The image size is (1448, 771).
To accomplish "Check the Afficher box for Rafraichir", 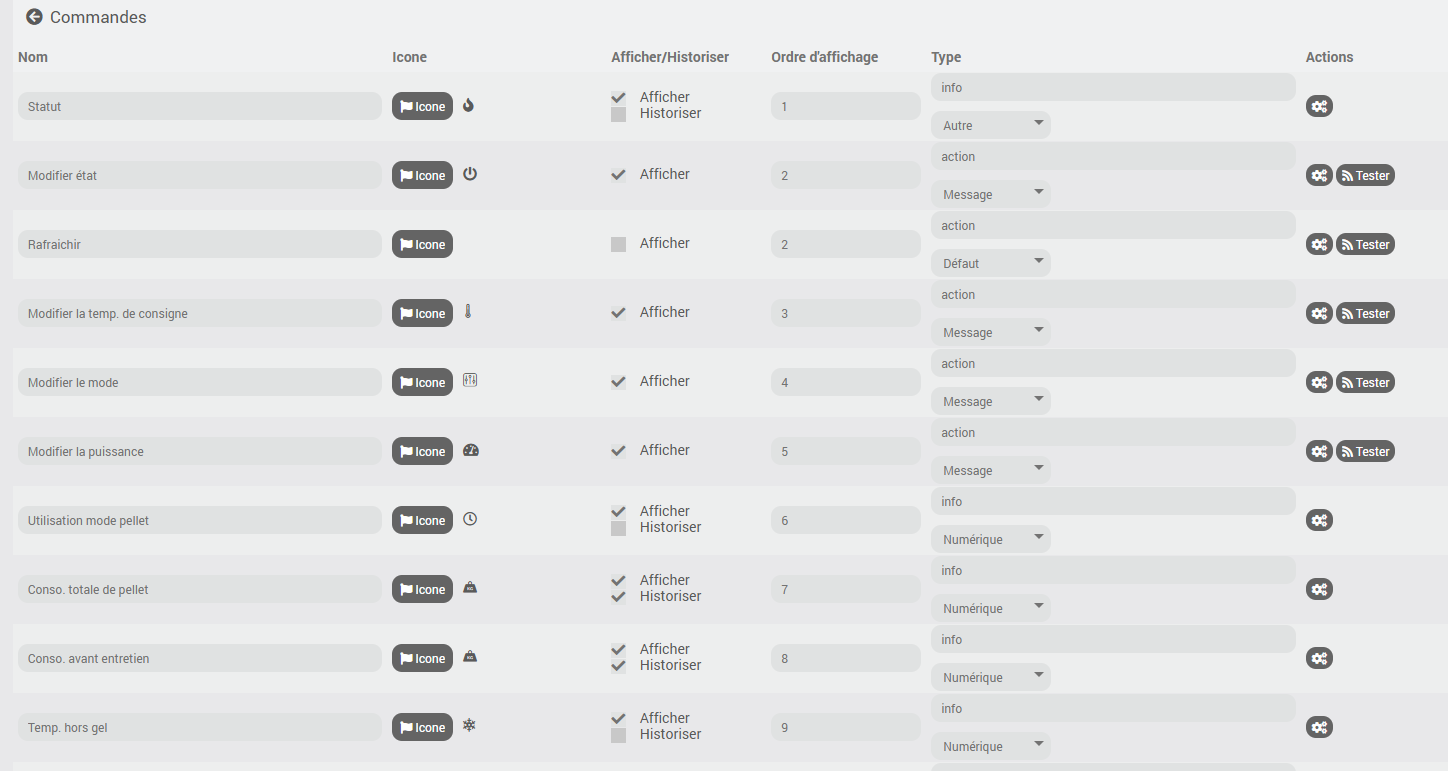I will [619, 244].
